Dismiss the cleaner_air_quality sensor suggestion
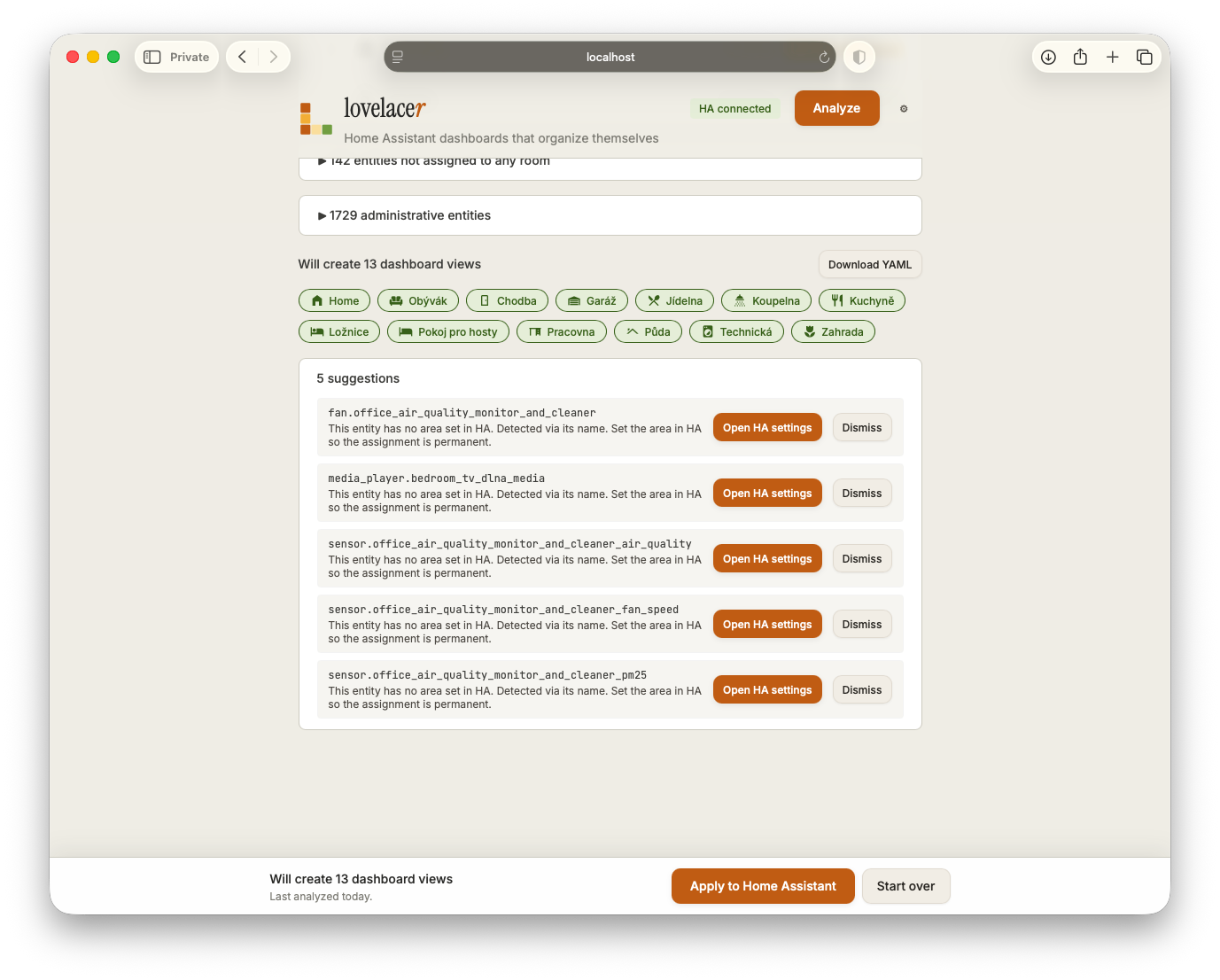The width and height of the screenshot is (1220, 980). (x=862, y=559)
